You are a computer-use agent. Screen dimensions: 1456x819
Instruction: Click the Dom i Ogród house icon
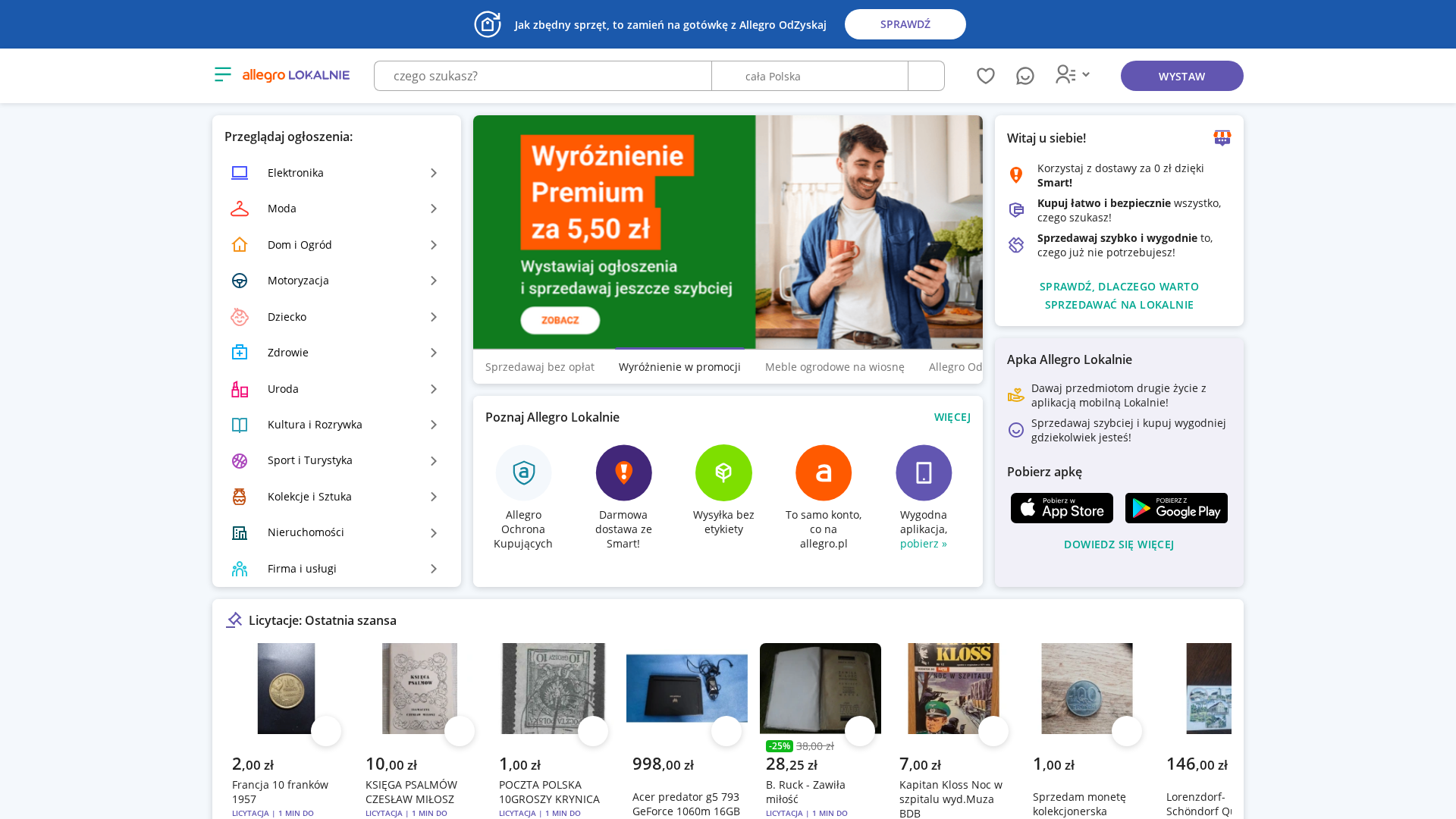pyautogui.click(x=240, y=244)
